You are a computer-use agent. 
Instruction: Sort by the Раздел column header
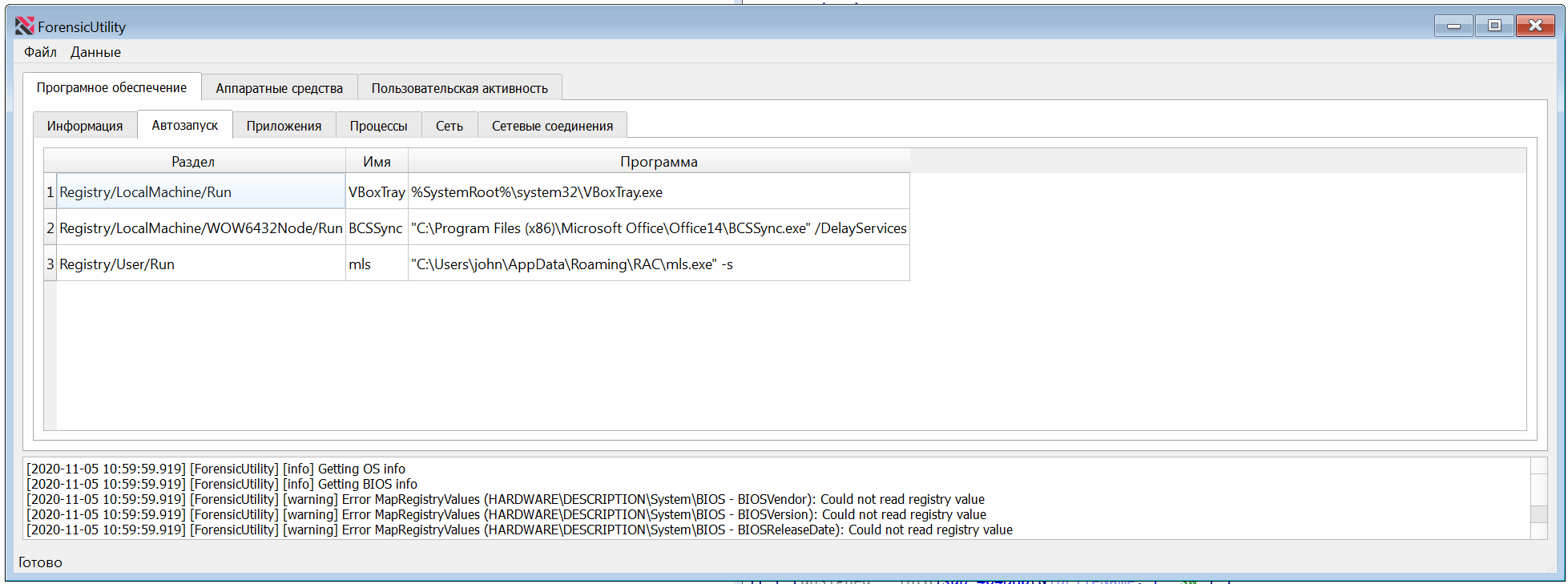(x=193, y=161)
